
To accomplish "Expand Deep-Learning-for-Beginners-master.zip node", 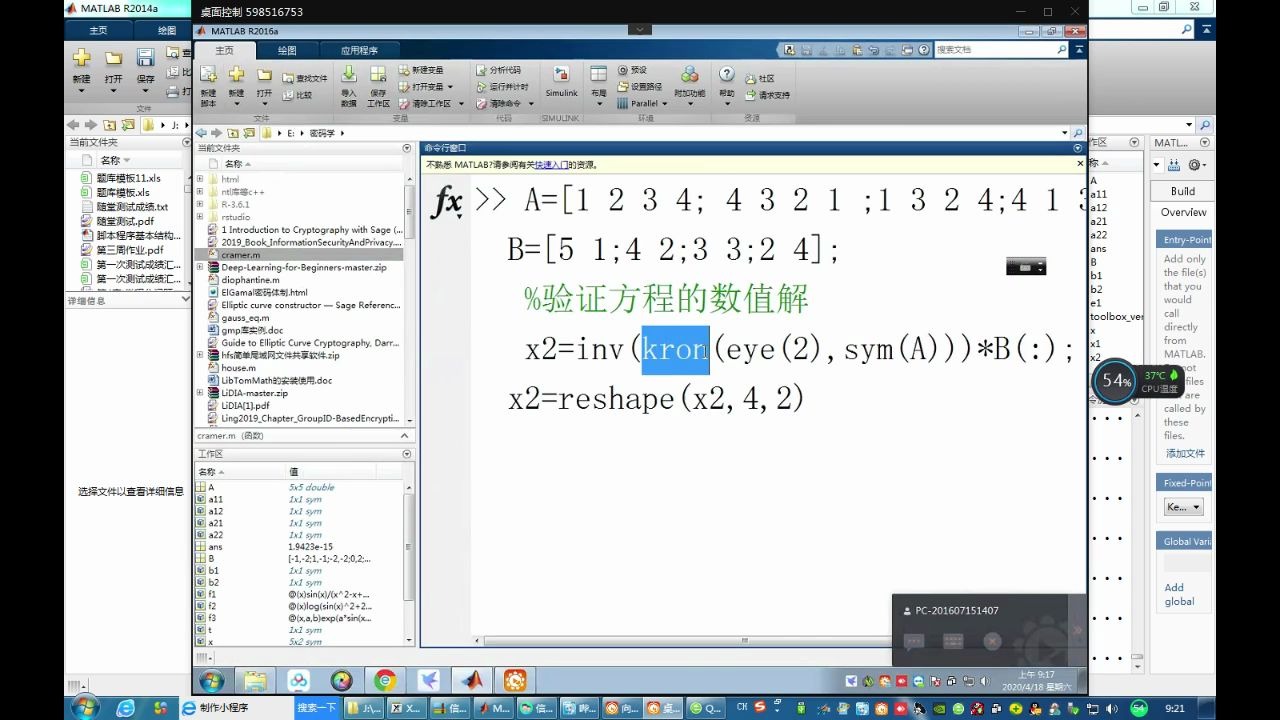I will [x=200, y=267].
